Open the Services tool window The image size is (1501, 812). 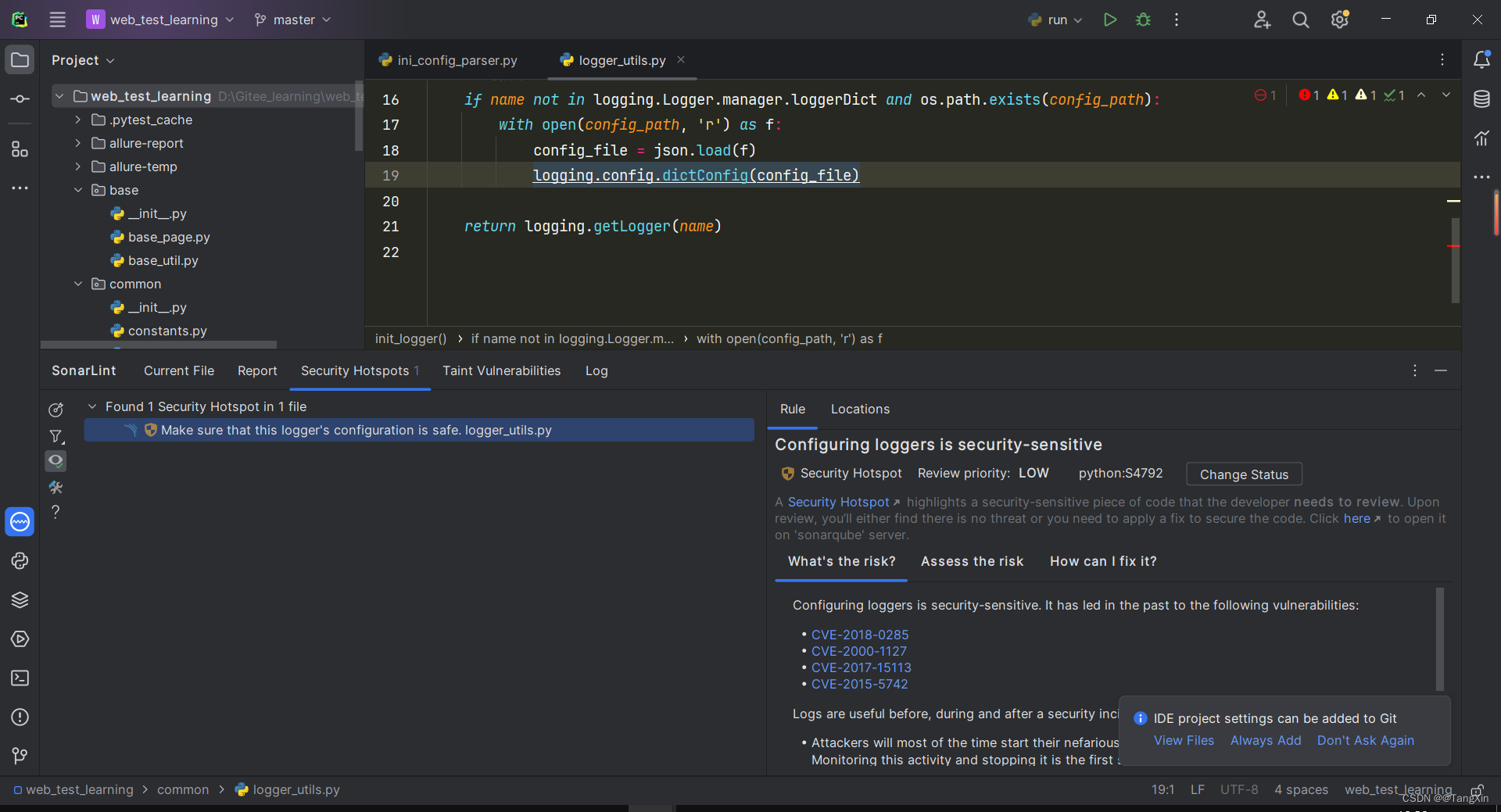(20, 639)
